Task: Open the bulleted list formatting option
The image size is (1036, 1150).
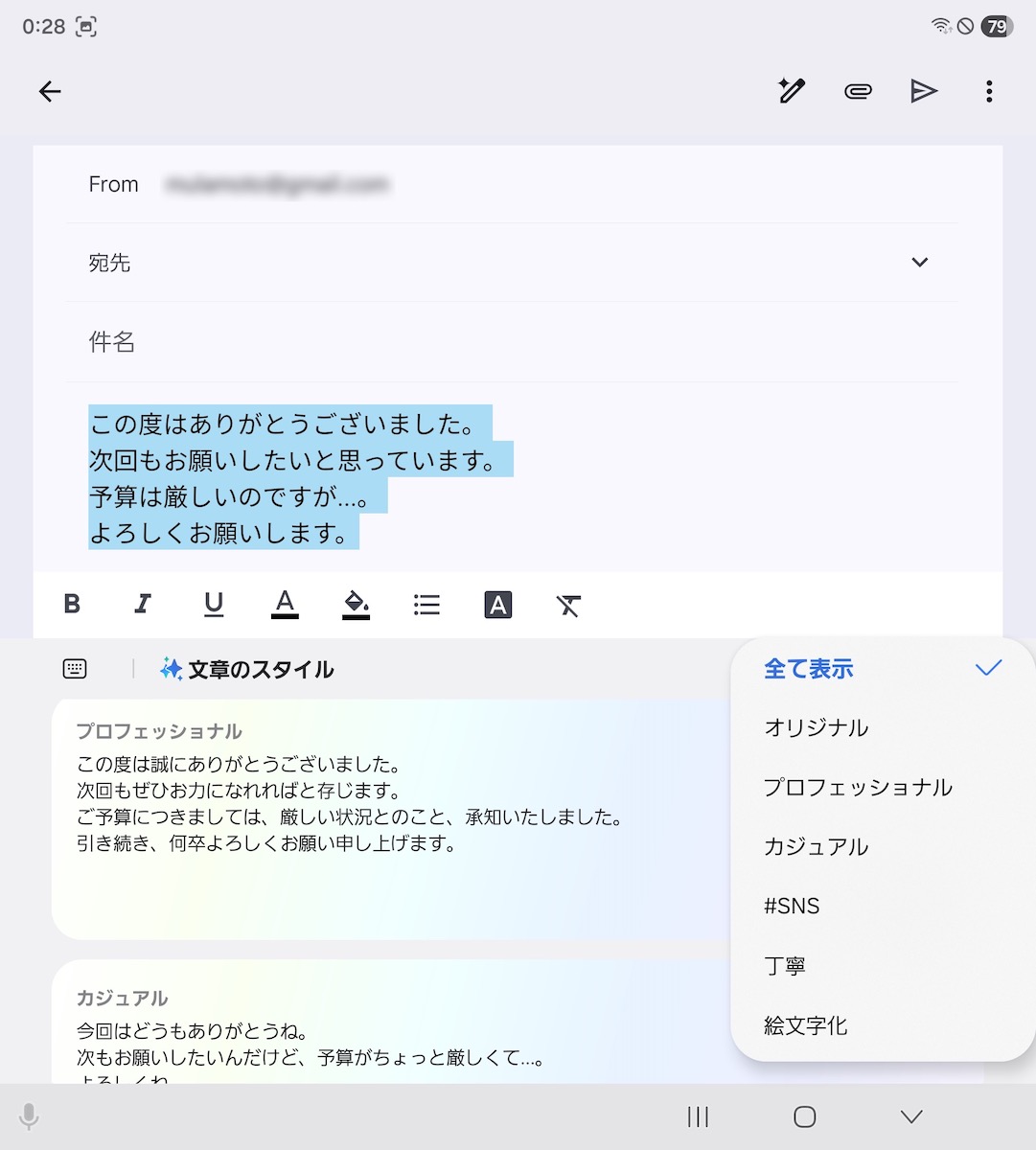Action: click(426, 605)
